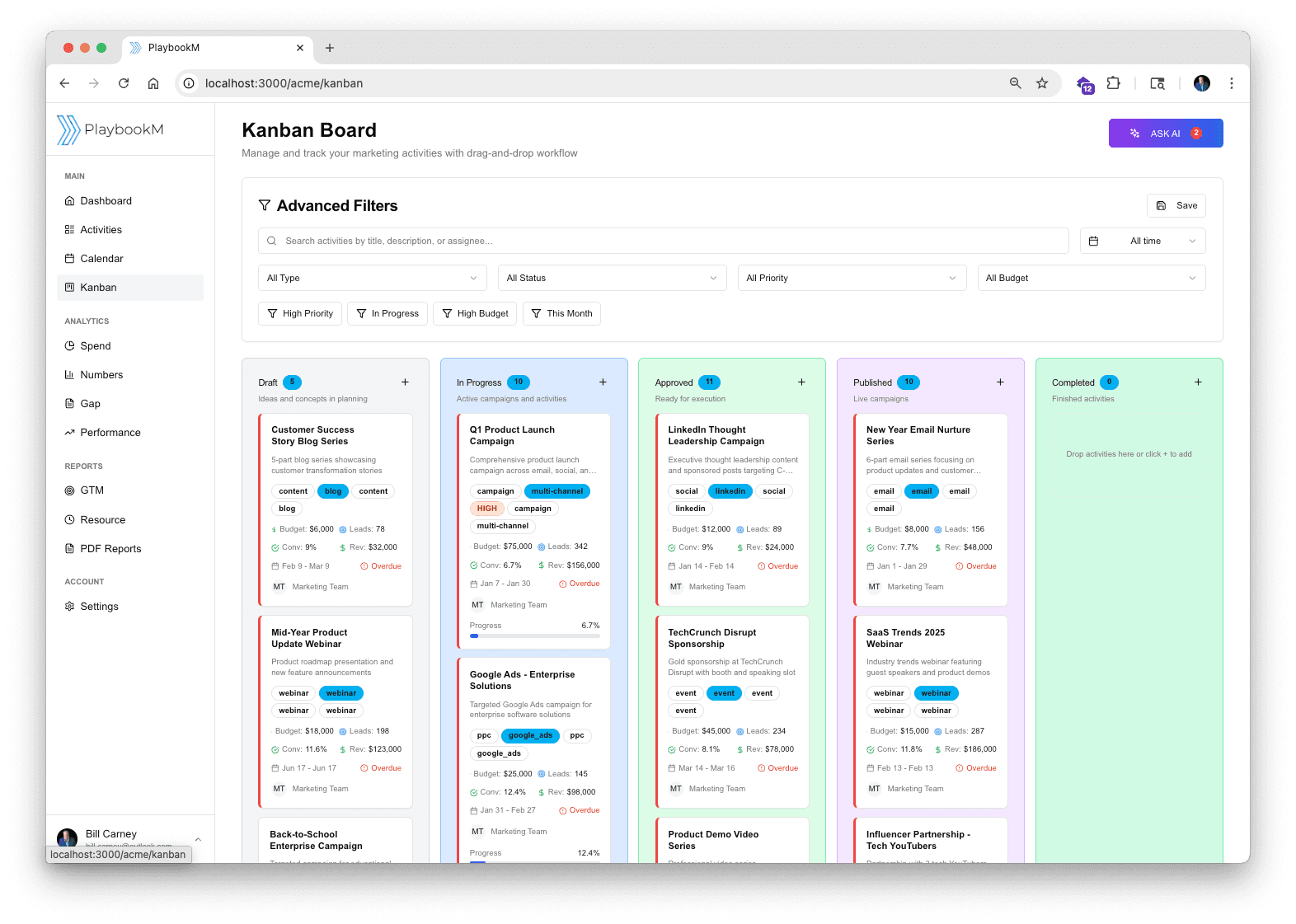The height and width of the screenshot is (924, 1296).
Task: Click the HIGH priority tag
Action: click(486, 509)
